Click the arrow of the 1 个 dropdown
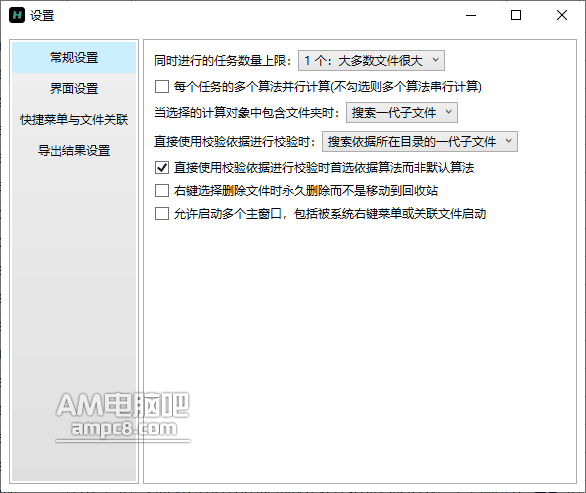 [435, 60]
